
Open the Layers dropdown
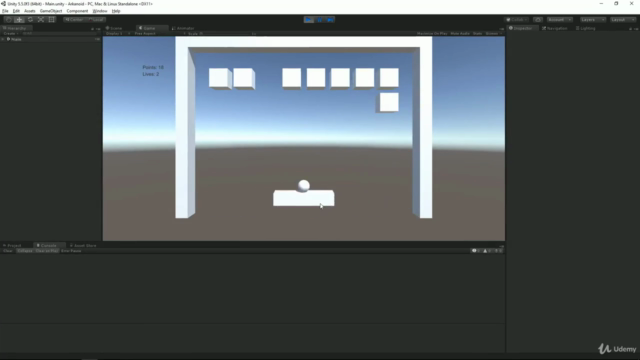[x=592, y=20]
